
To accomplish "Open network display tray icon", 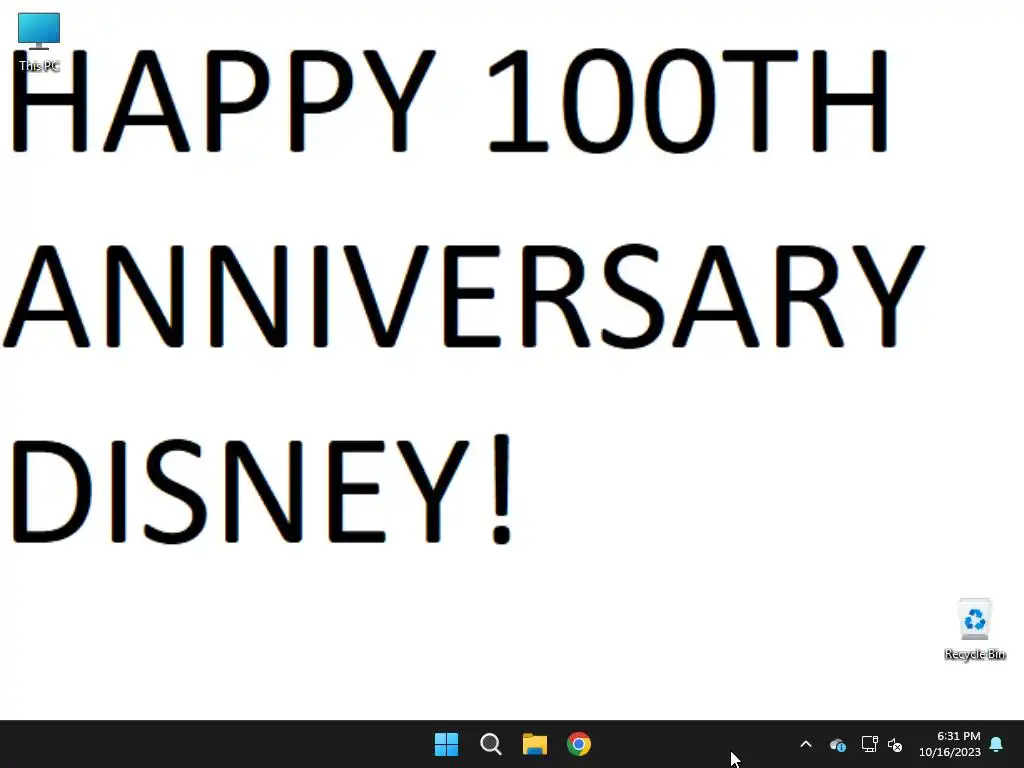I will [869, 744].
